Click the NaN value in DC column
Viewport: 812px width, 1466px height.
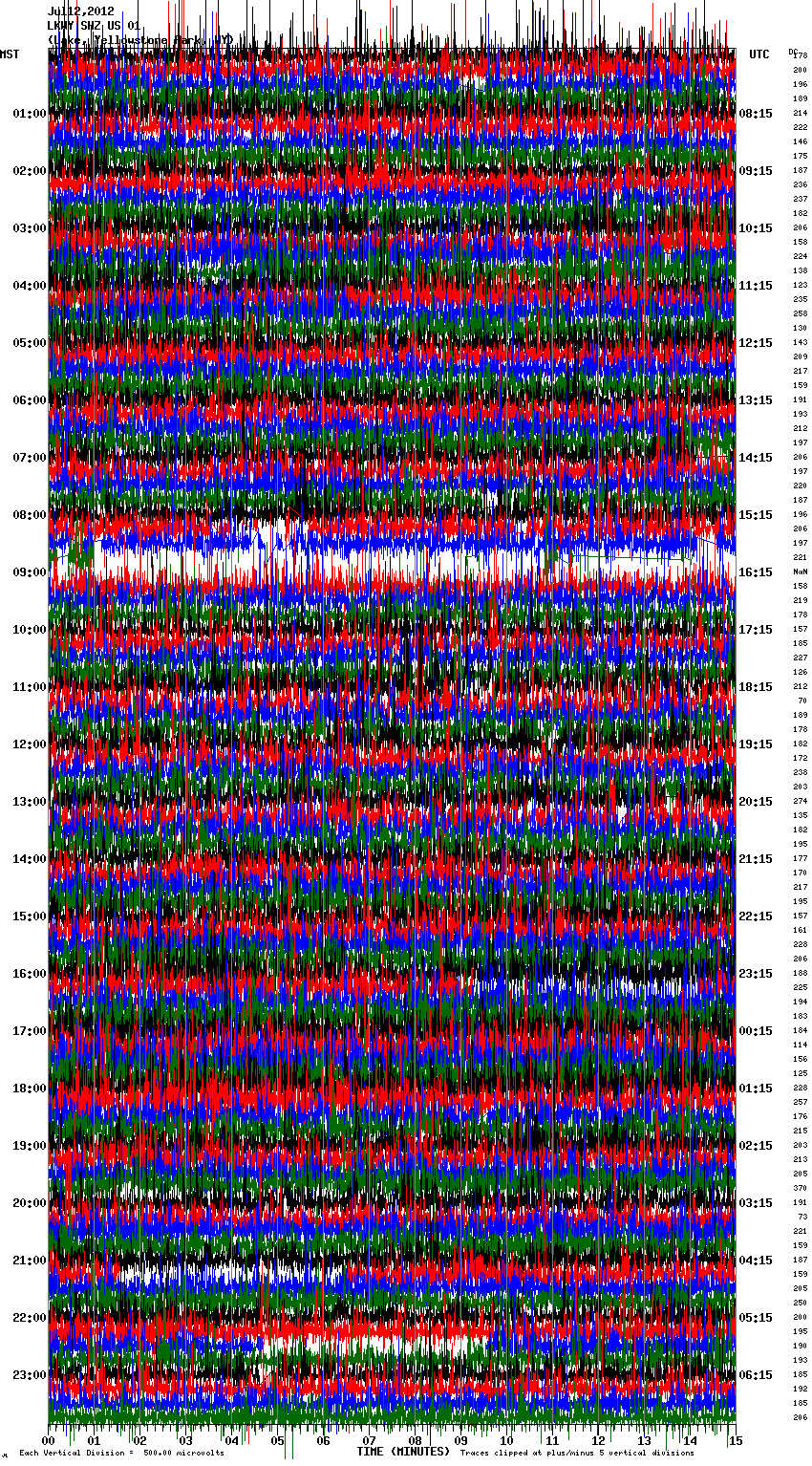800,571
